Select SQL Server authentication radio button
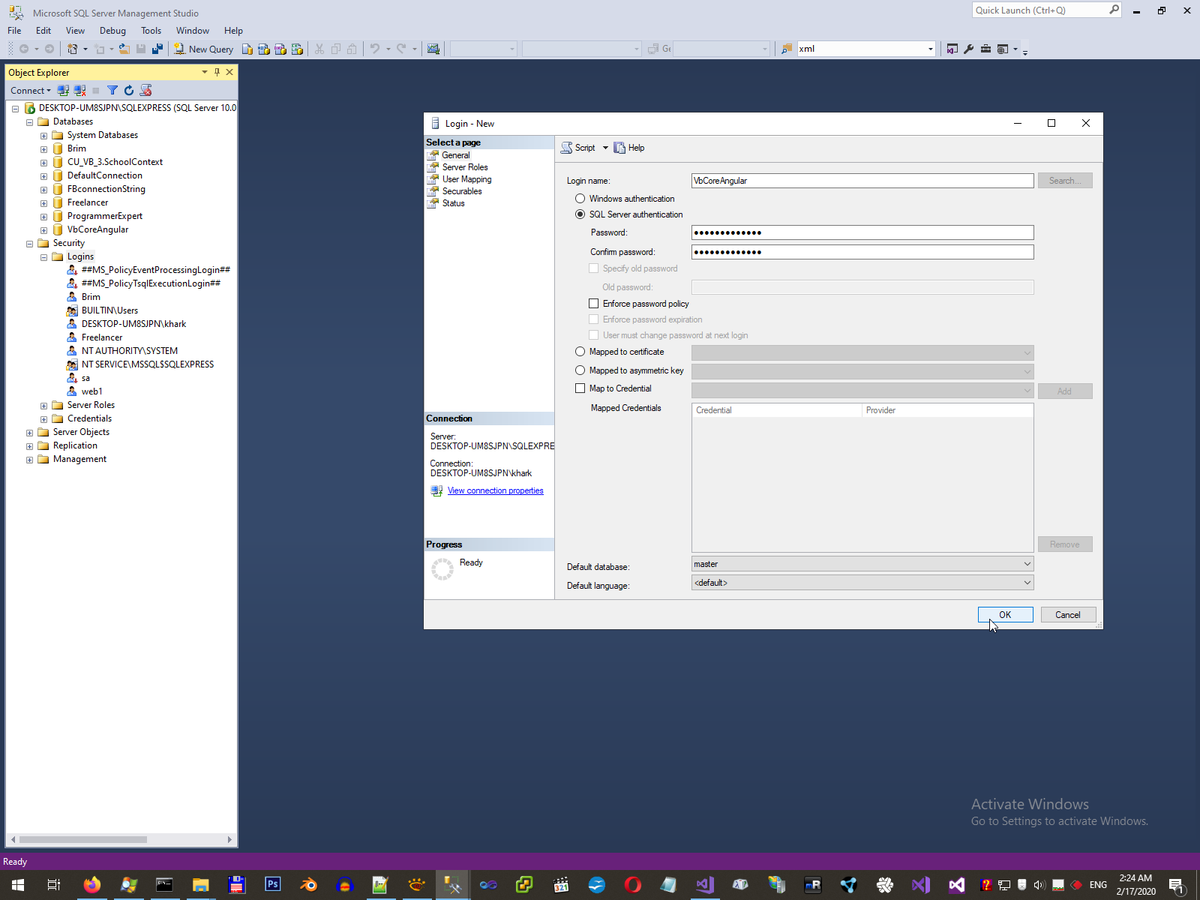 click(x=580, y=214)
